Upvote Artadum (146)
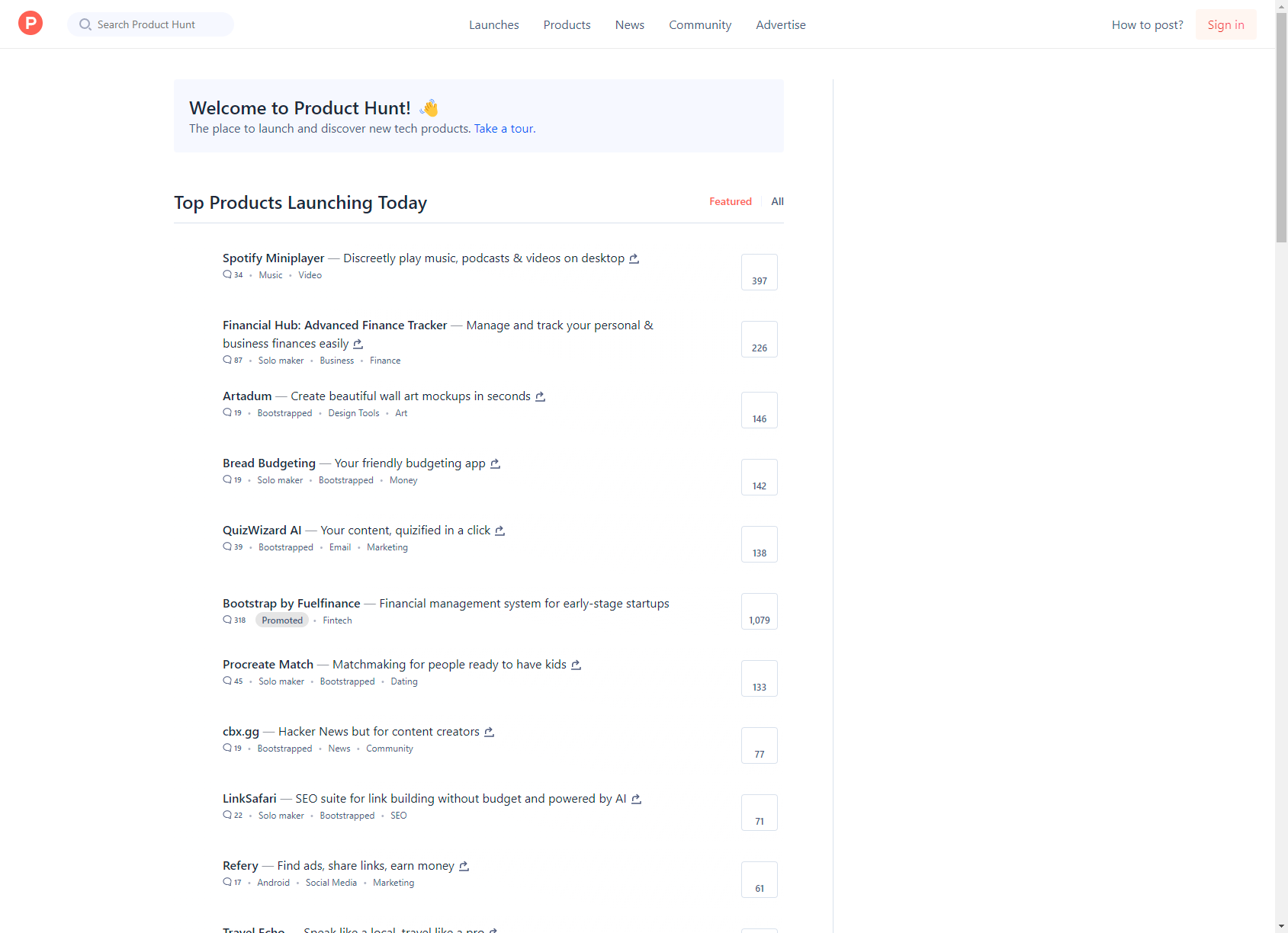 [760, 410]
